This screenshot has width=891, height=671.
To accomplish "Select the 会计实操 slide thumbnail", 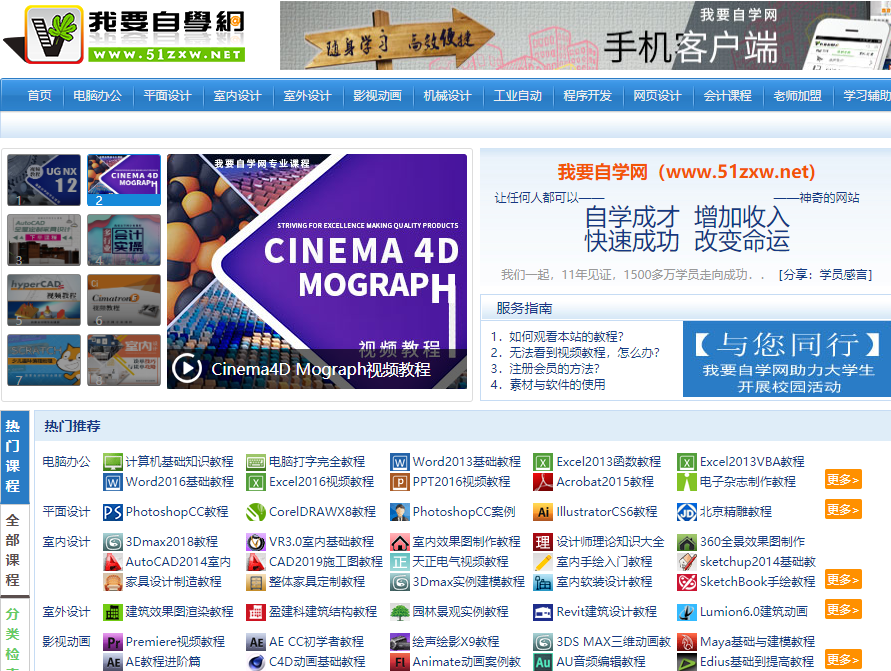I will tap(124, 240).
